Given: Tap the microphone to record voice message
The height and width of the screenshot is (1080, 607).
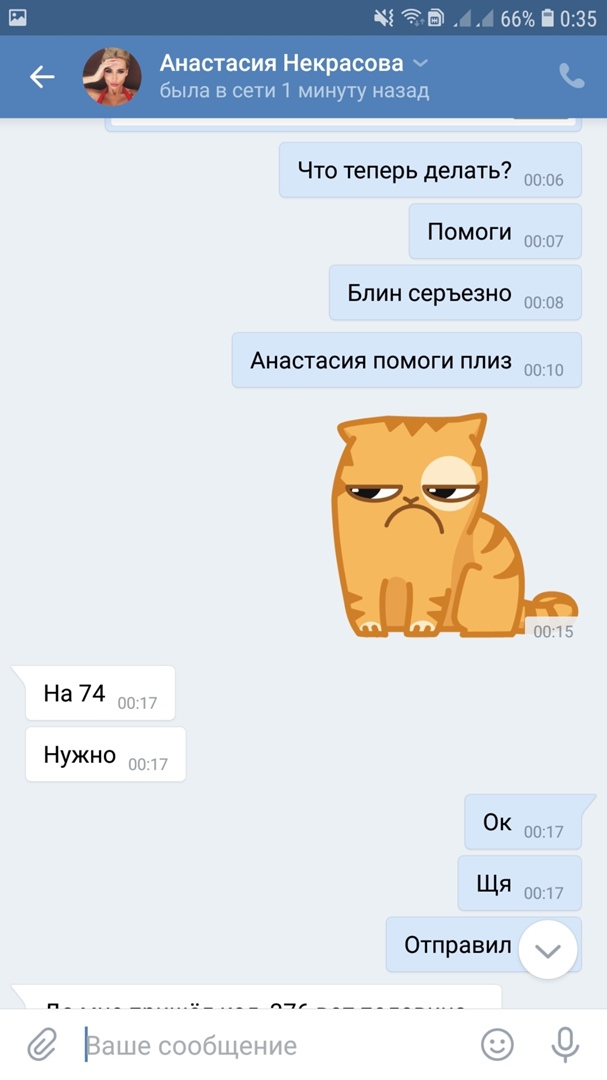Looking at the screenshot, I should click(564, 1044).
